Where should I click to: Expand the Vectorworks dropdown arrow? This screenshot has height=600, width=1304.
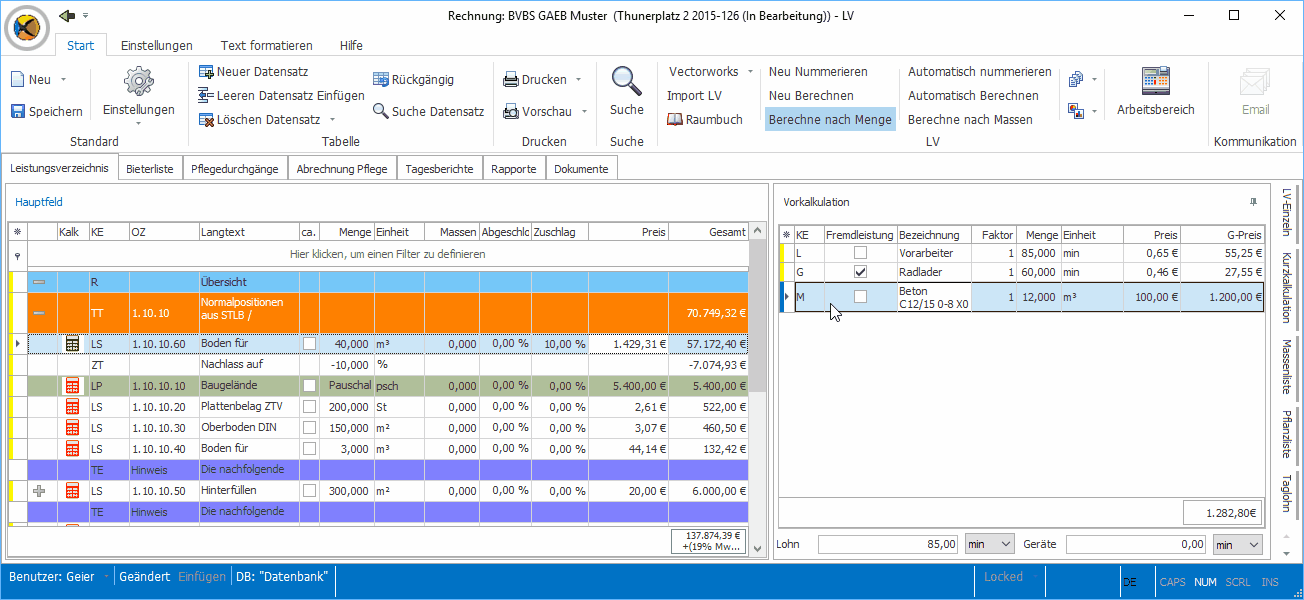(750, 72)
